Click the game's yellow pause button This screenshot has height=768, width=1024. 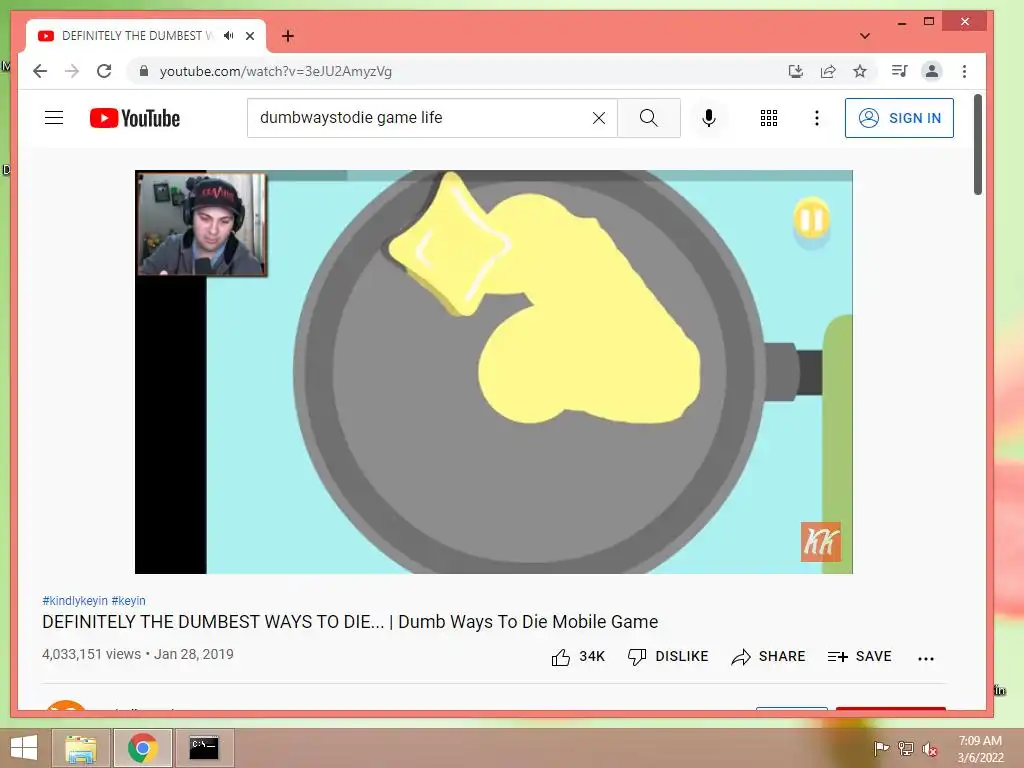tap(812, 221)
